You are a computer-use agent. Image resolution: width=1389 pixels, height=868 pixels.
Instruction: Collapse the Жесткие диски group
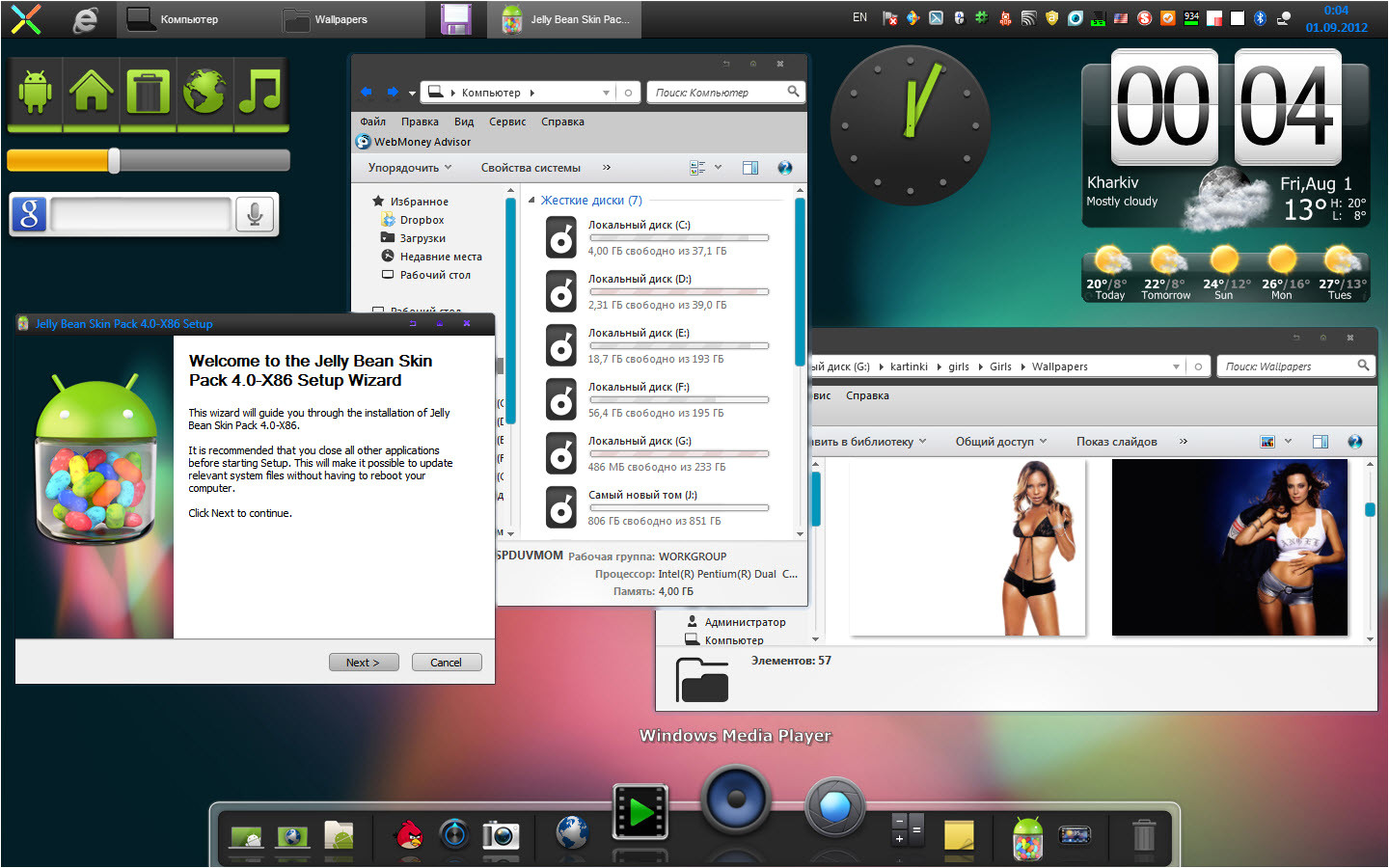point(531,201)
